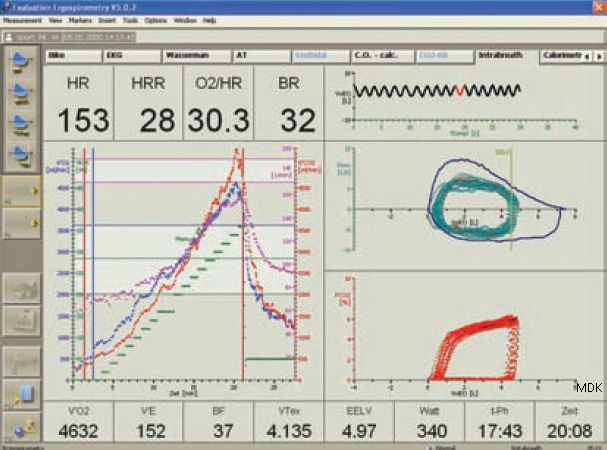Select the t-Ph tile showing 17:43

click(499, 422)
